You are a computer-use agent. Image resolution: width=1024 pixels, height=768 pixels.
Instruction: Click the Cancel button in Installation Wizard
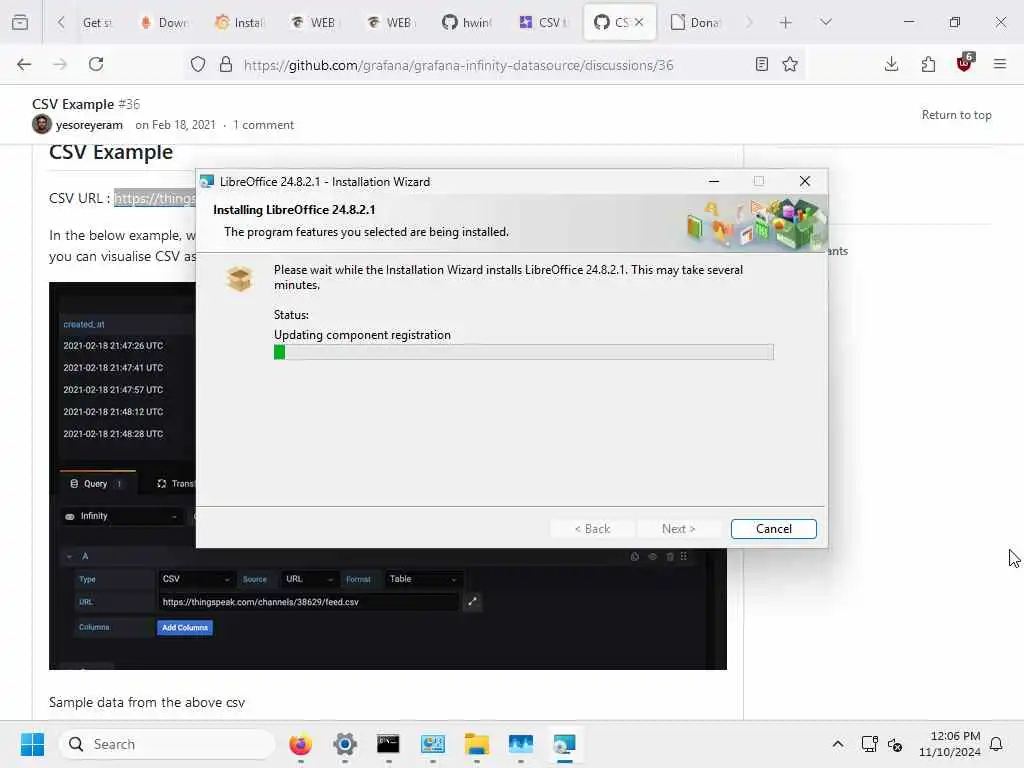click(x=774, y=528)
